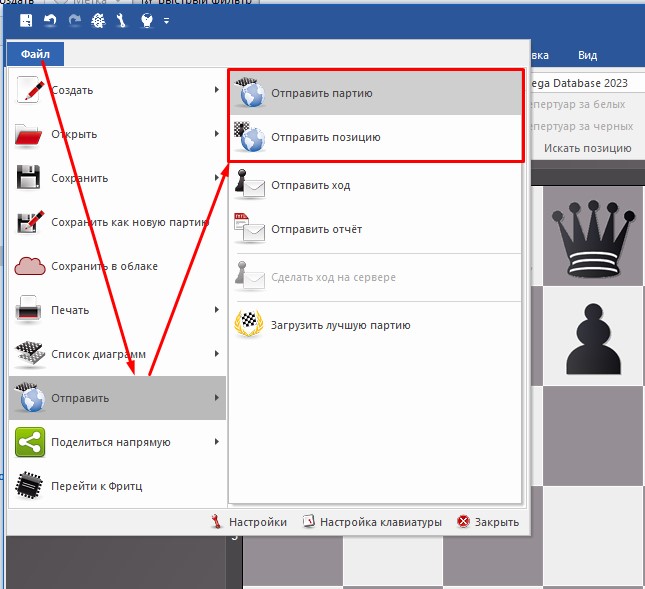Image resolution: width=645 pixels, height=589 pixels.
Task: Expand the Печать submenu arrow
Action: pyautogui.click(x=217, y=311)
